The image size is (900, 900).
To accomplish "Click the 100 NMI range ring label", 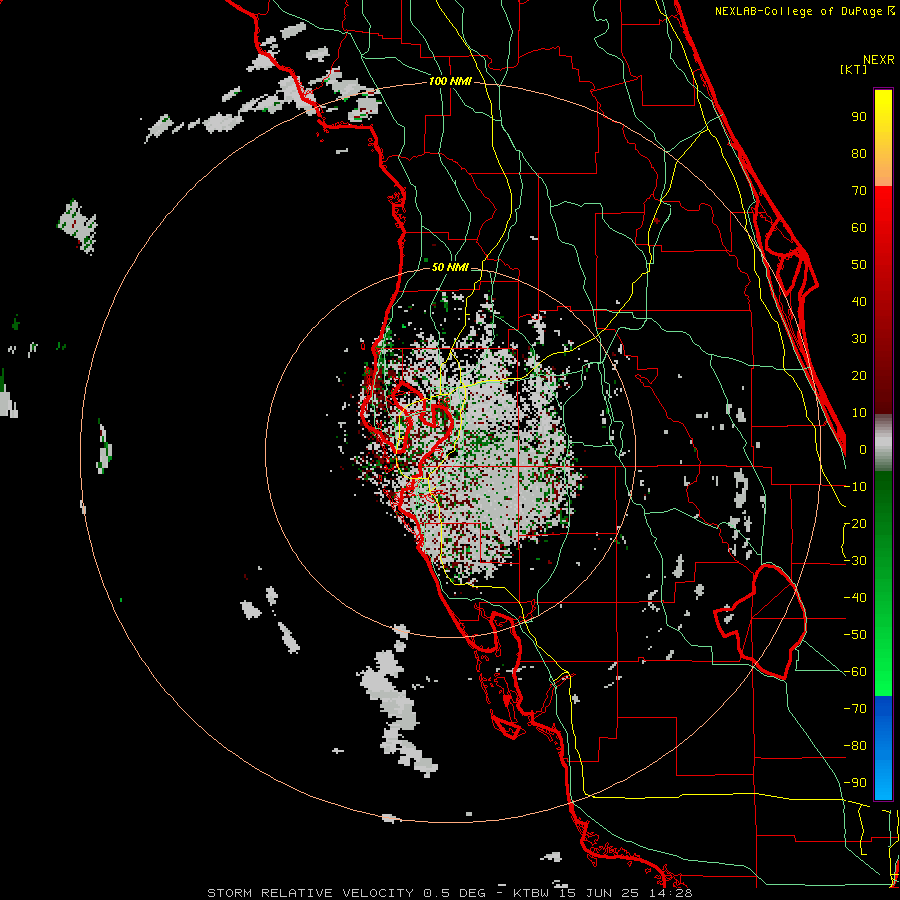I will tap(449, 82).
